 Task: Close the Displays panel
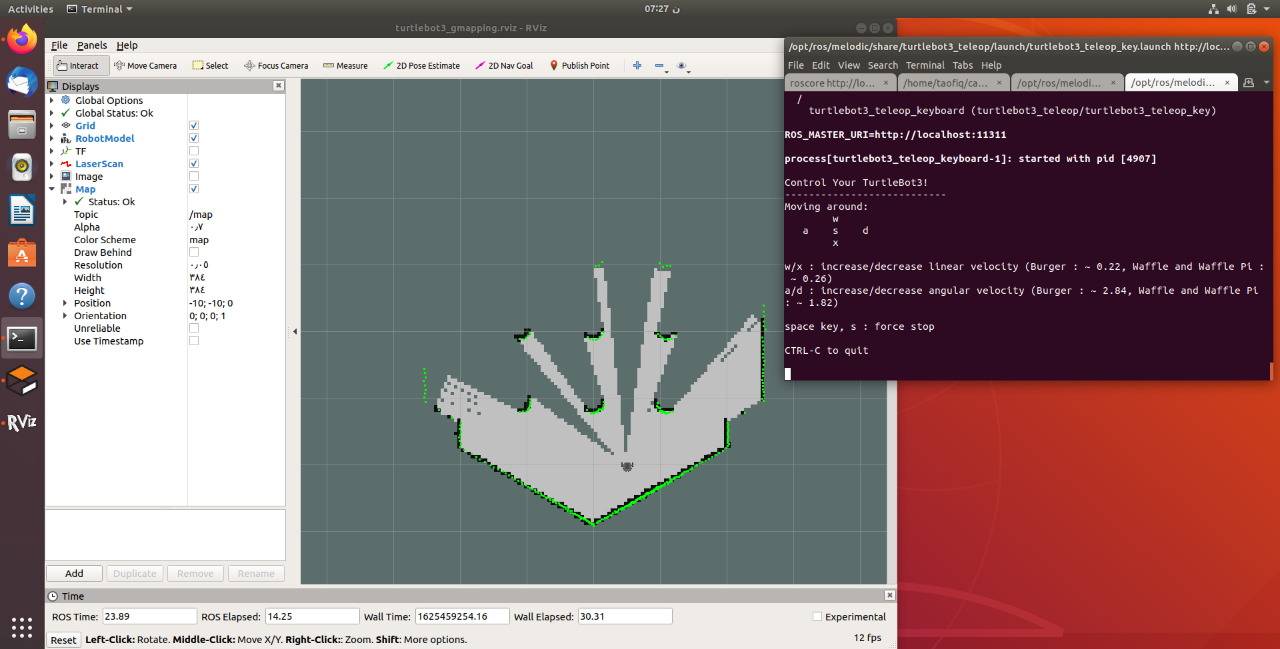[279, 86]
